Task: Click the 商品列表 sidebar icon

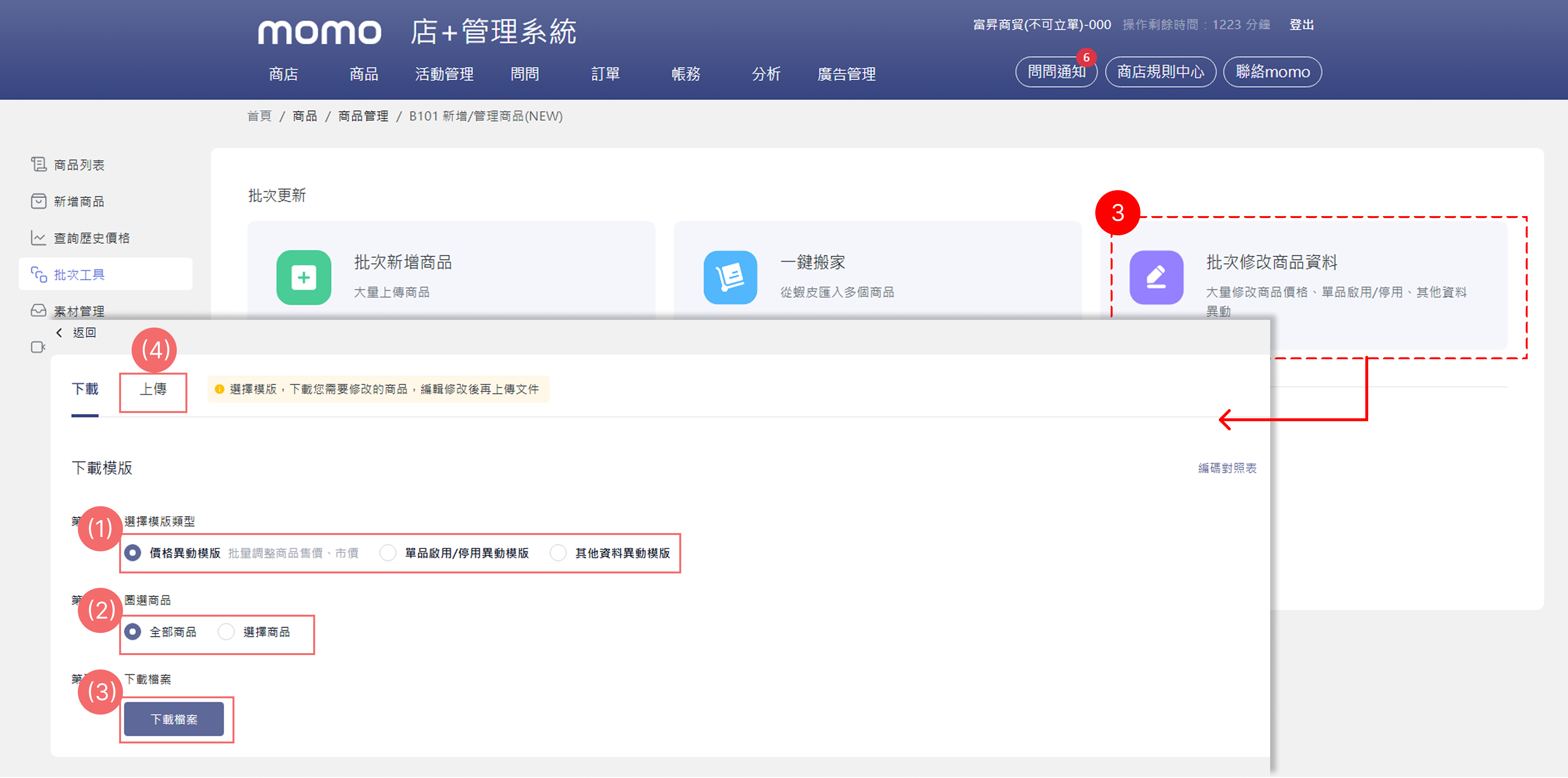Action: 39,164
